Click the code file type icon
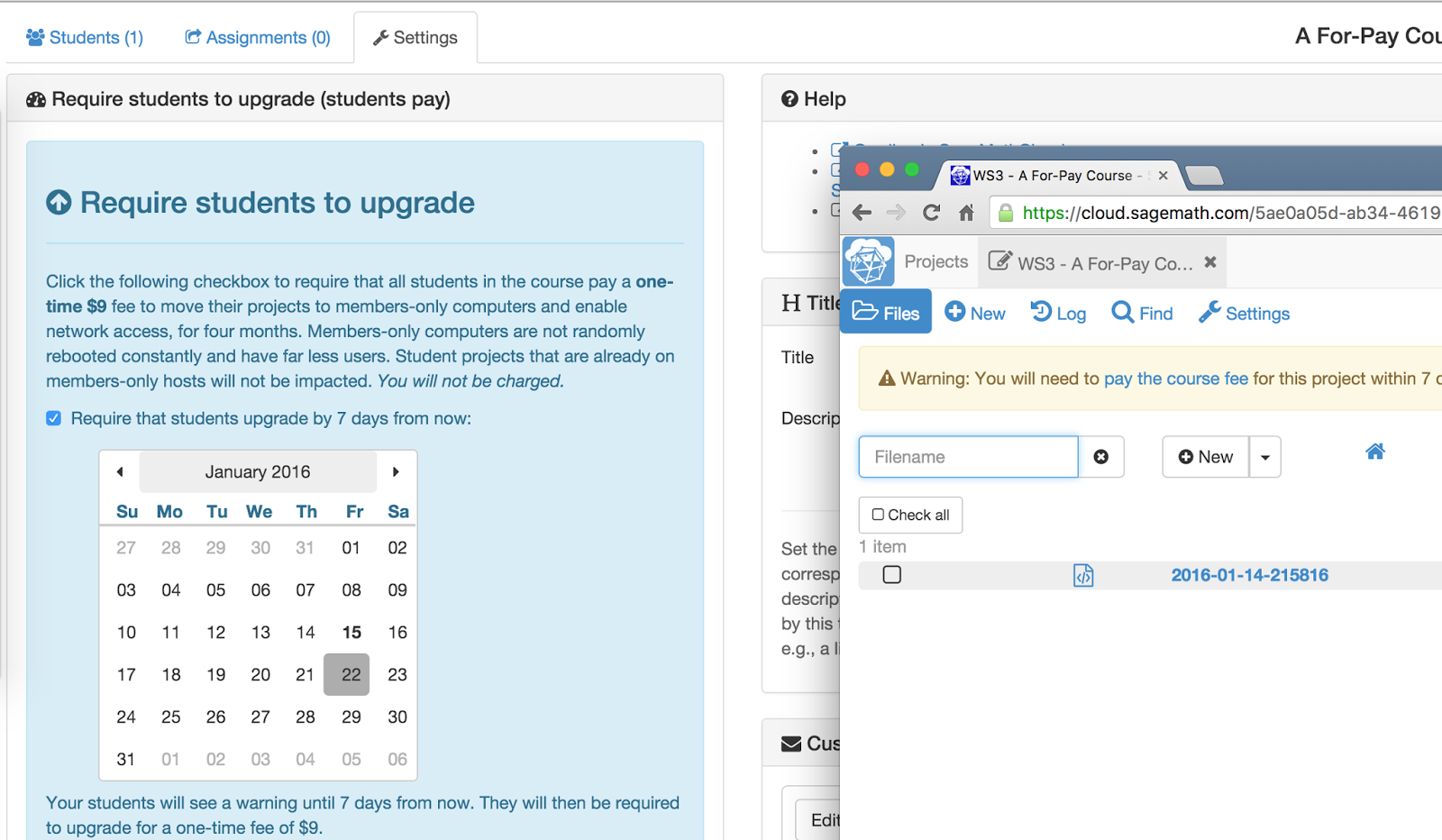The height and width of the screenshot is (840, 1442). coord(1083,574)
